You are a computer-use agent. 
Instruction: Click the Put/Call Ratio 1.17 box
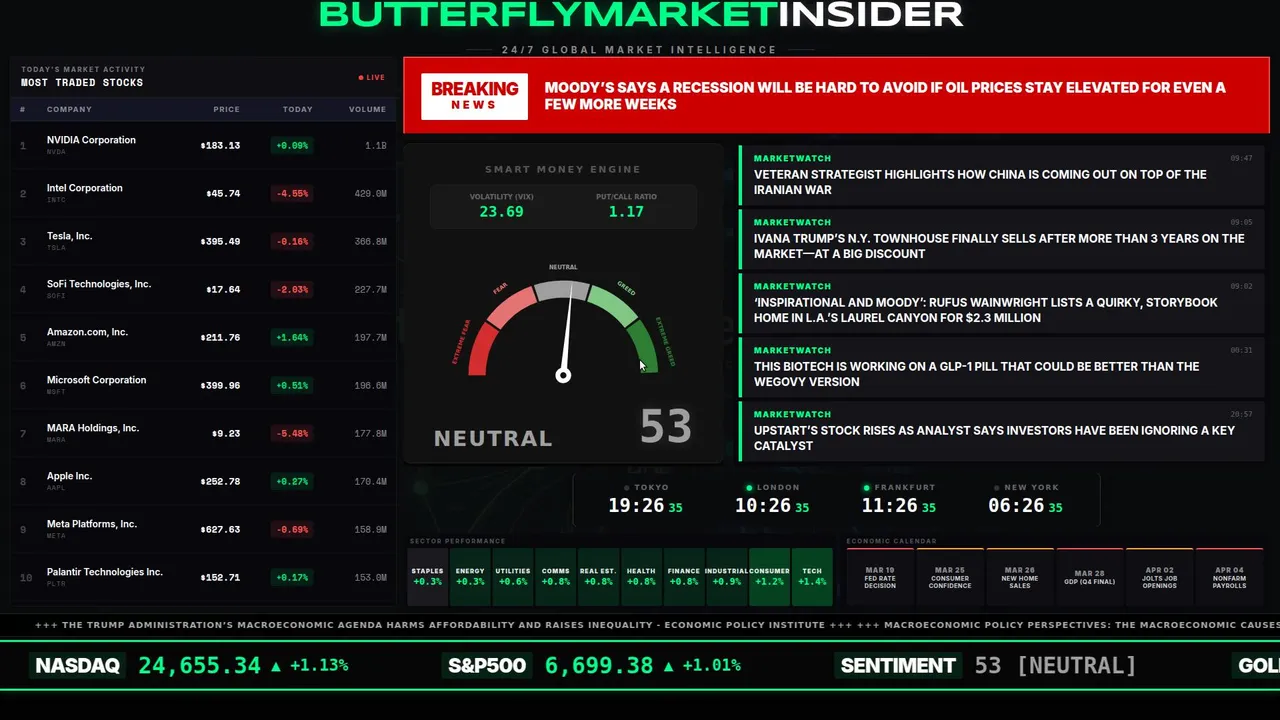coord(626,205)
